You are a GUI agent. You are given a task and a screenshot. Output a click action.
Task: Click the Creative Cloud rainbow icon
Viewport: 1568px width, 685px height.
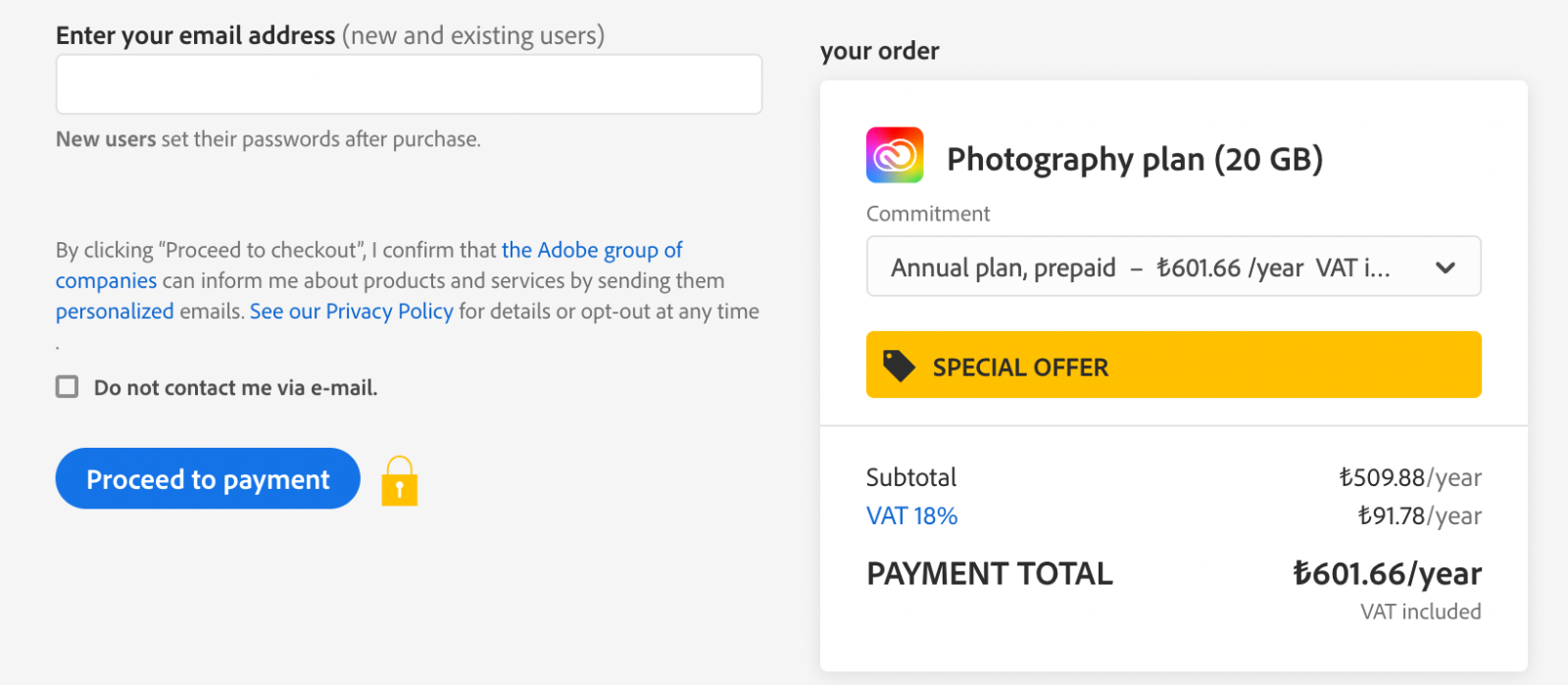click(895, 155)
